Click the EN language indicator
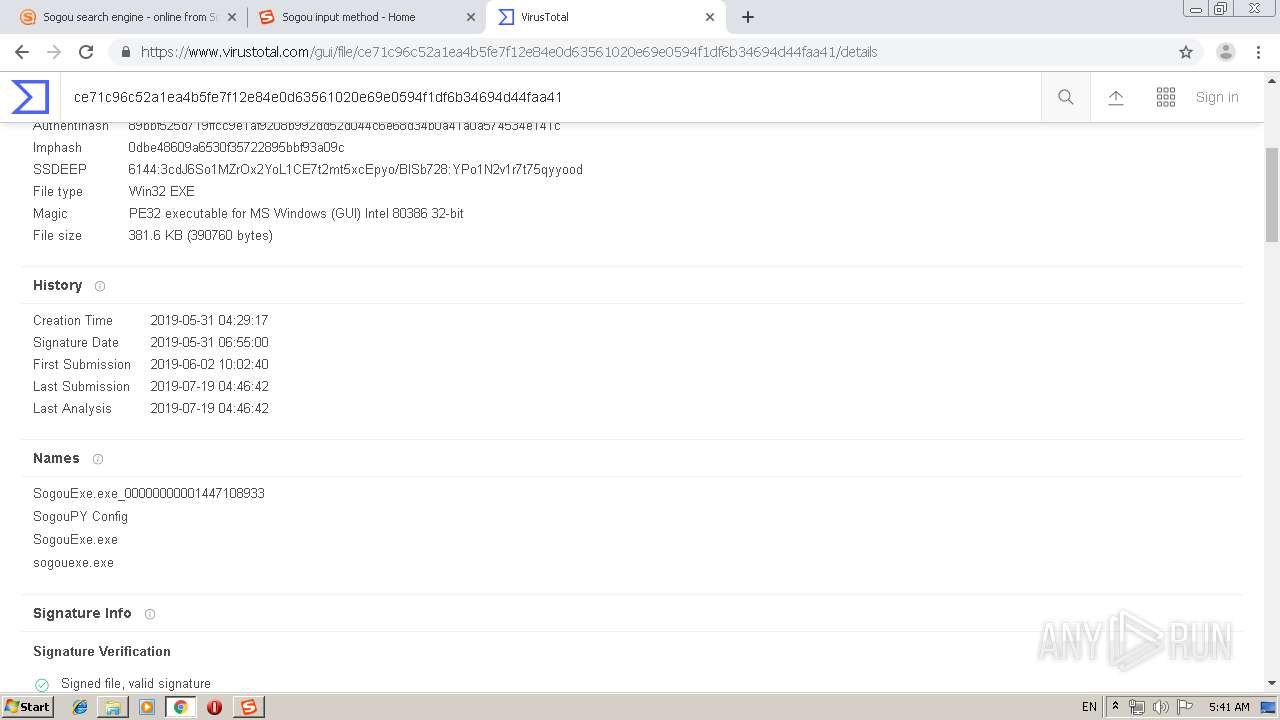The image size is (1280, 720). [x=1089, y=707]
